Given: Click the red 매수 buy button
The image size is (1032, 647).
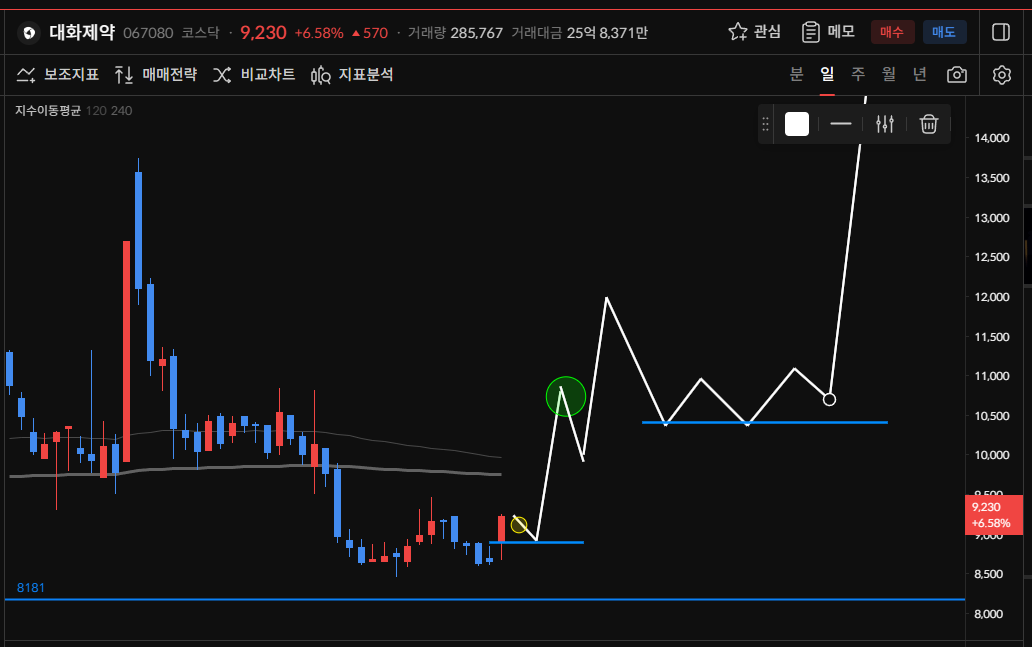Looking at the screenshot, I should point(892,32).
